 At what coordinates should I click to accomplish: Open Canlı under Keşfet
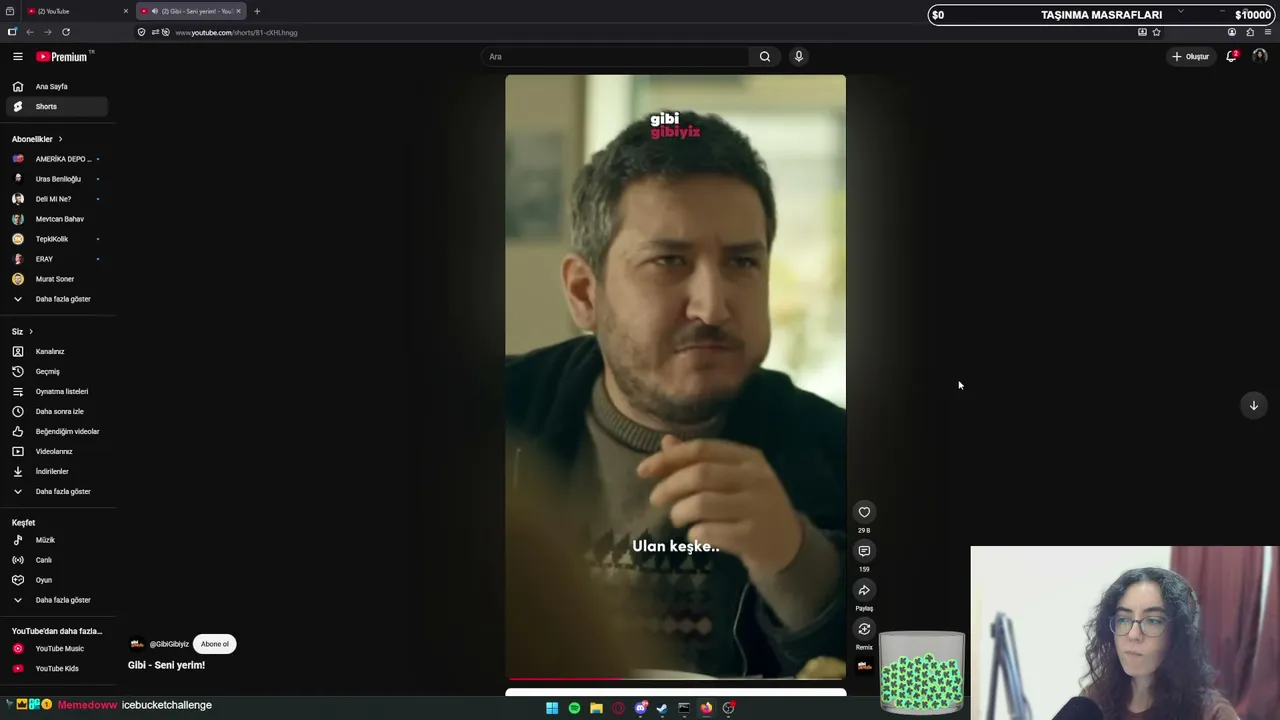[56, 560]
